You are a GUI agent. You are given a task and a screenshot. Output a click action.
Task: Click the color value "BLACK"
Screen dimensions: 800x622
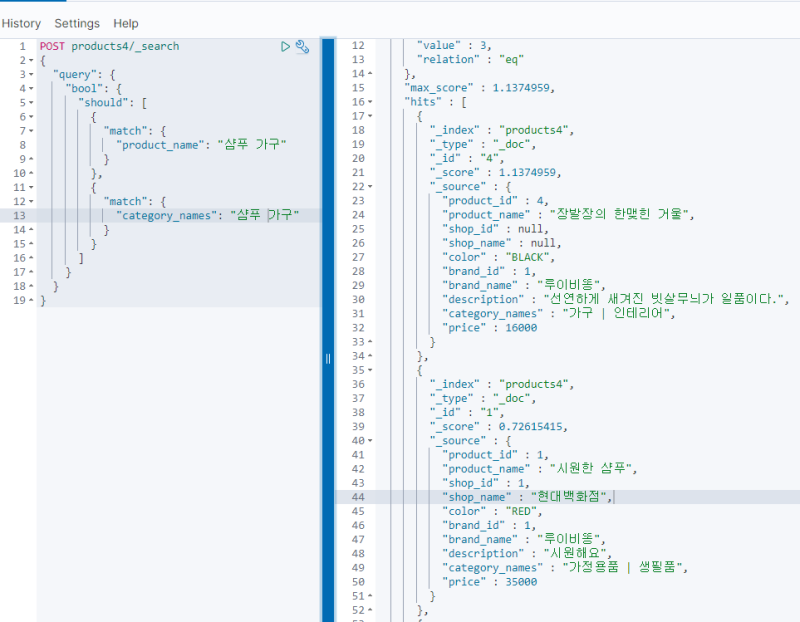528,257
